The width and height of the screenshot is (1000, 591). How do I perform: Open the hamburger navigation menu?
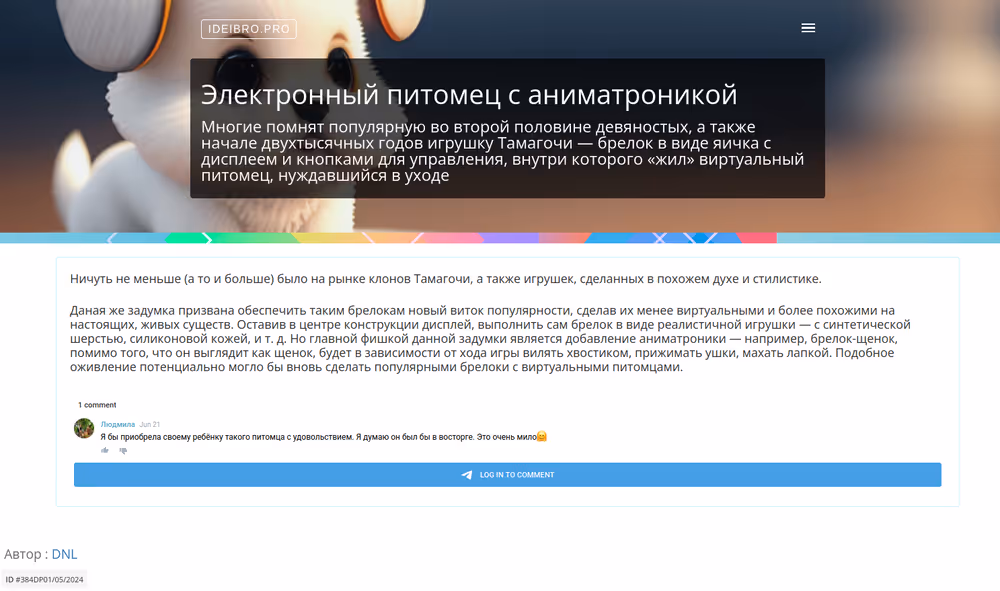[x=808, y=28]
